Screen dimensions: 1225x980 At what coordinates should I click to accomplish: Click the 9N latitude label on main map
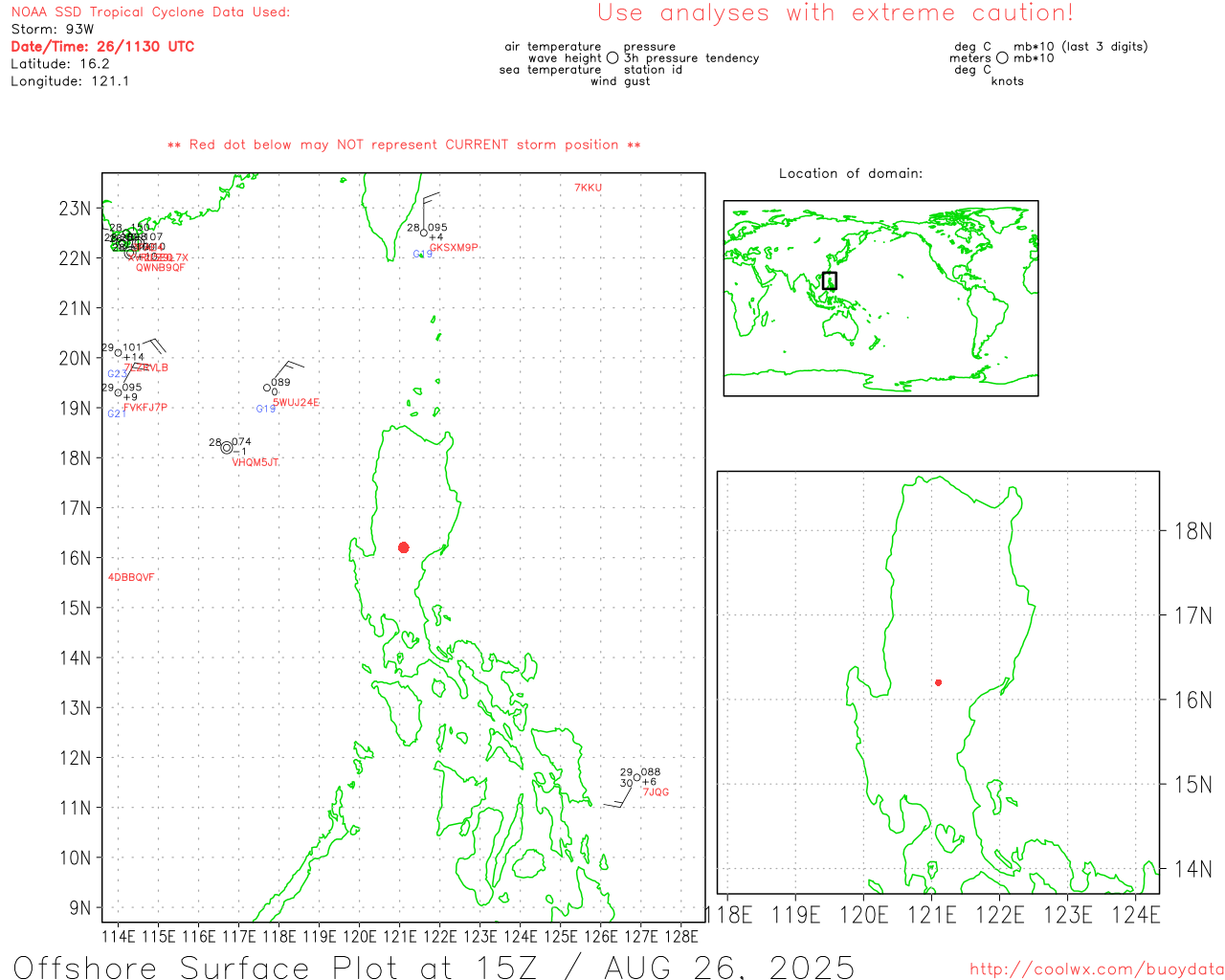pyautogui.click(x=80, y=907)
